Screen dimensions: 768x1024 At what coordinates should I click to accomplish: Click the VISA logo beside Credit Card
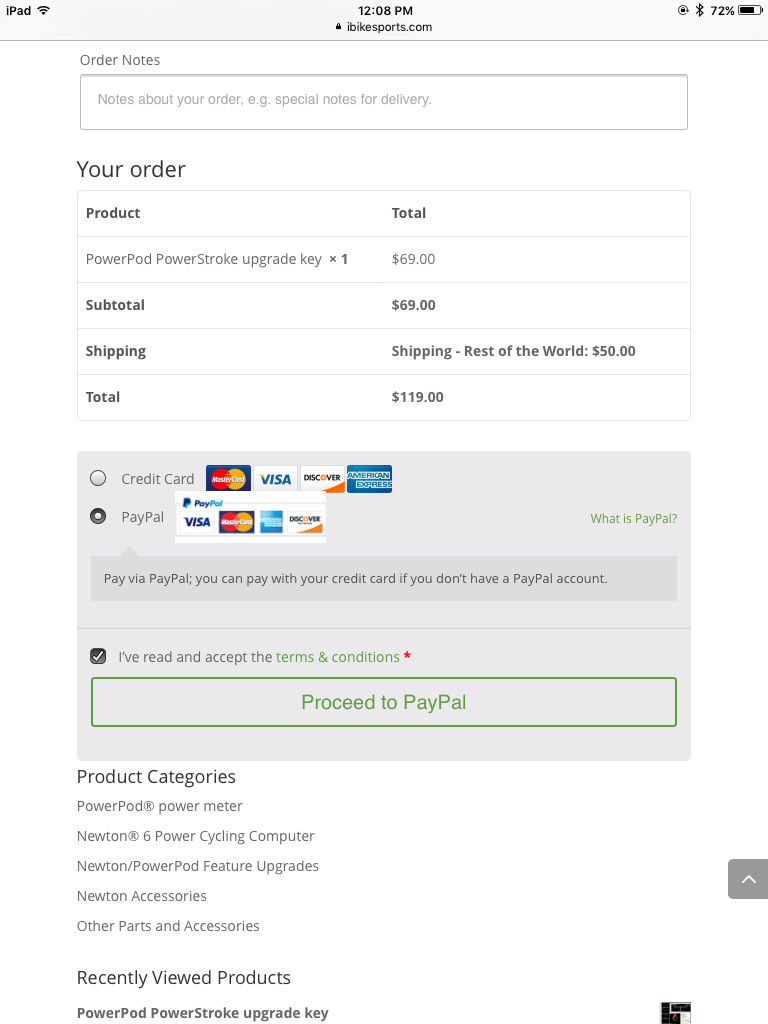point(275,479)
